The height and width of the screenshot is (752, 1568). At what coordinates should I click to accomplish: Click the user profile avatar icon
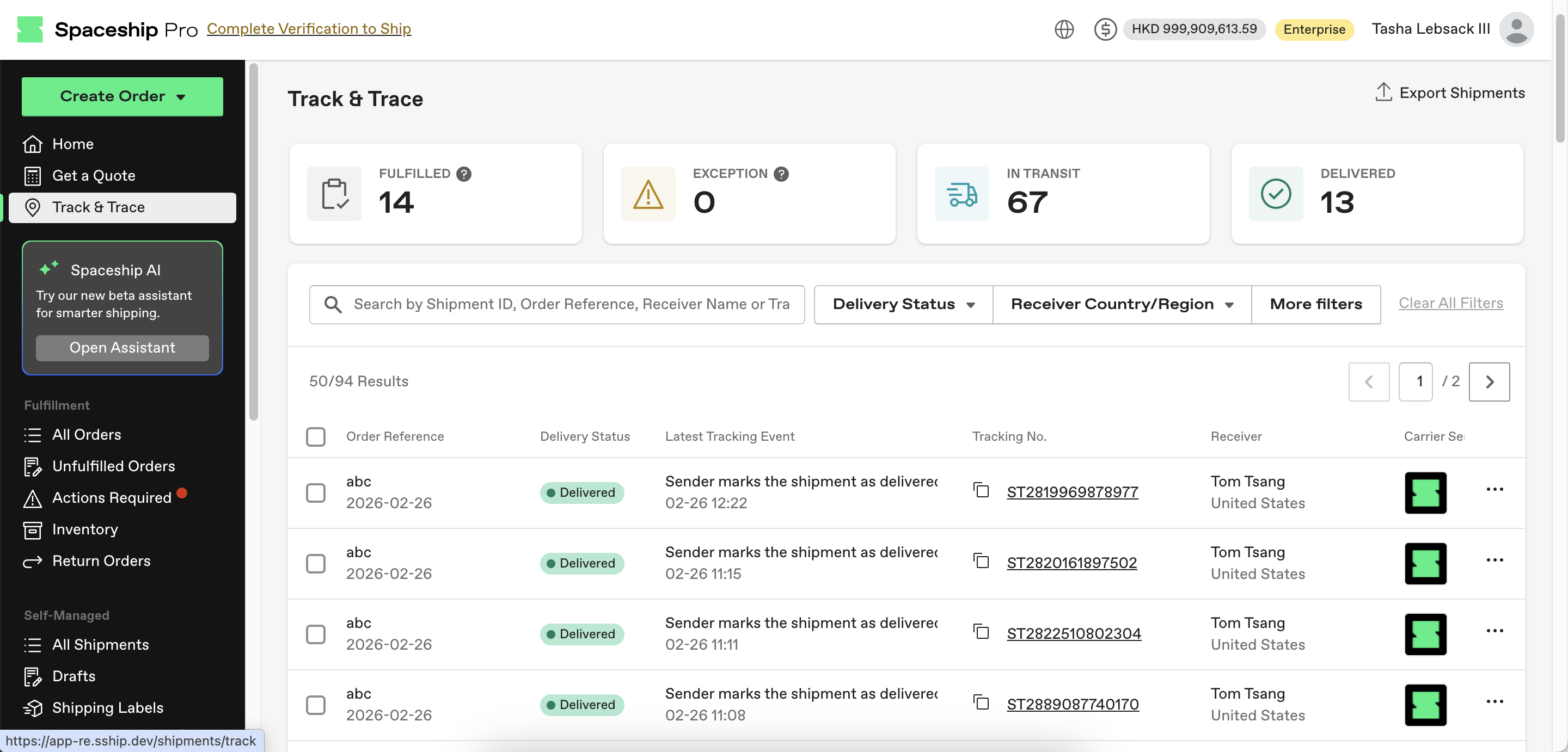pos(1516,29)
